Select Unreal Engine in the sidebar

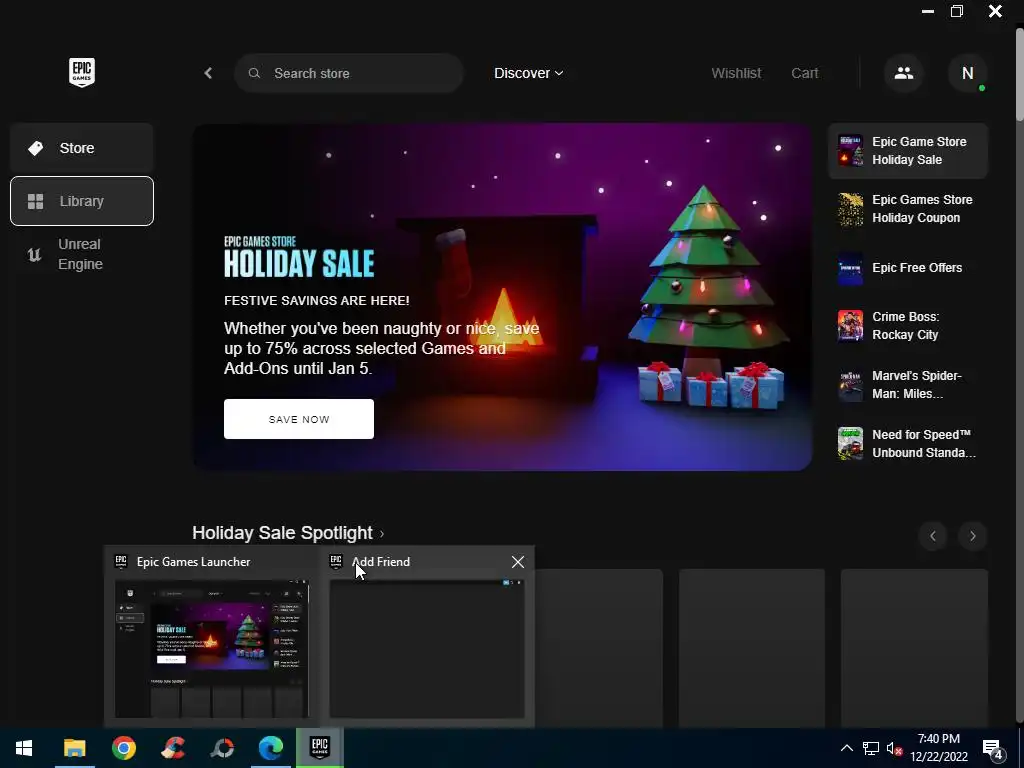coord(82,254)
